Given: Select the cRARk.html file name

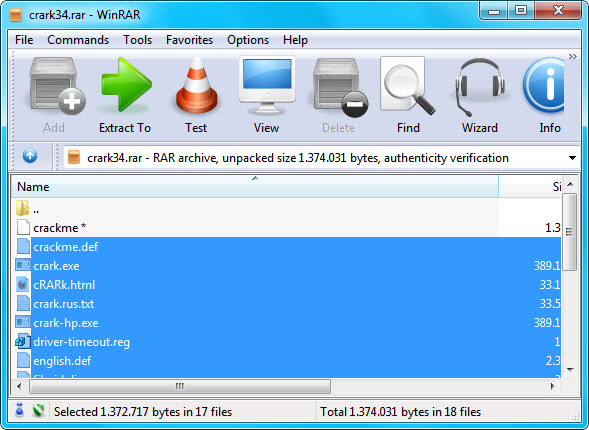Looking at the screenshot, I should (x=64, y=285).
